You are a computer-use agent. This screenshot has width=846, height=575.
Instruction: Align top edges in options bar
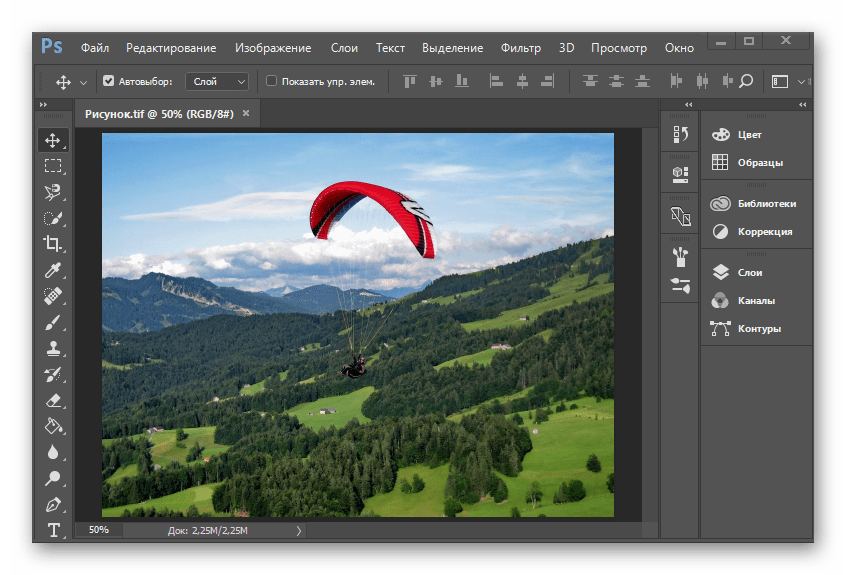pyautogui.click(x=410, y=81)
